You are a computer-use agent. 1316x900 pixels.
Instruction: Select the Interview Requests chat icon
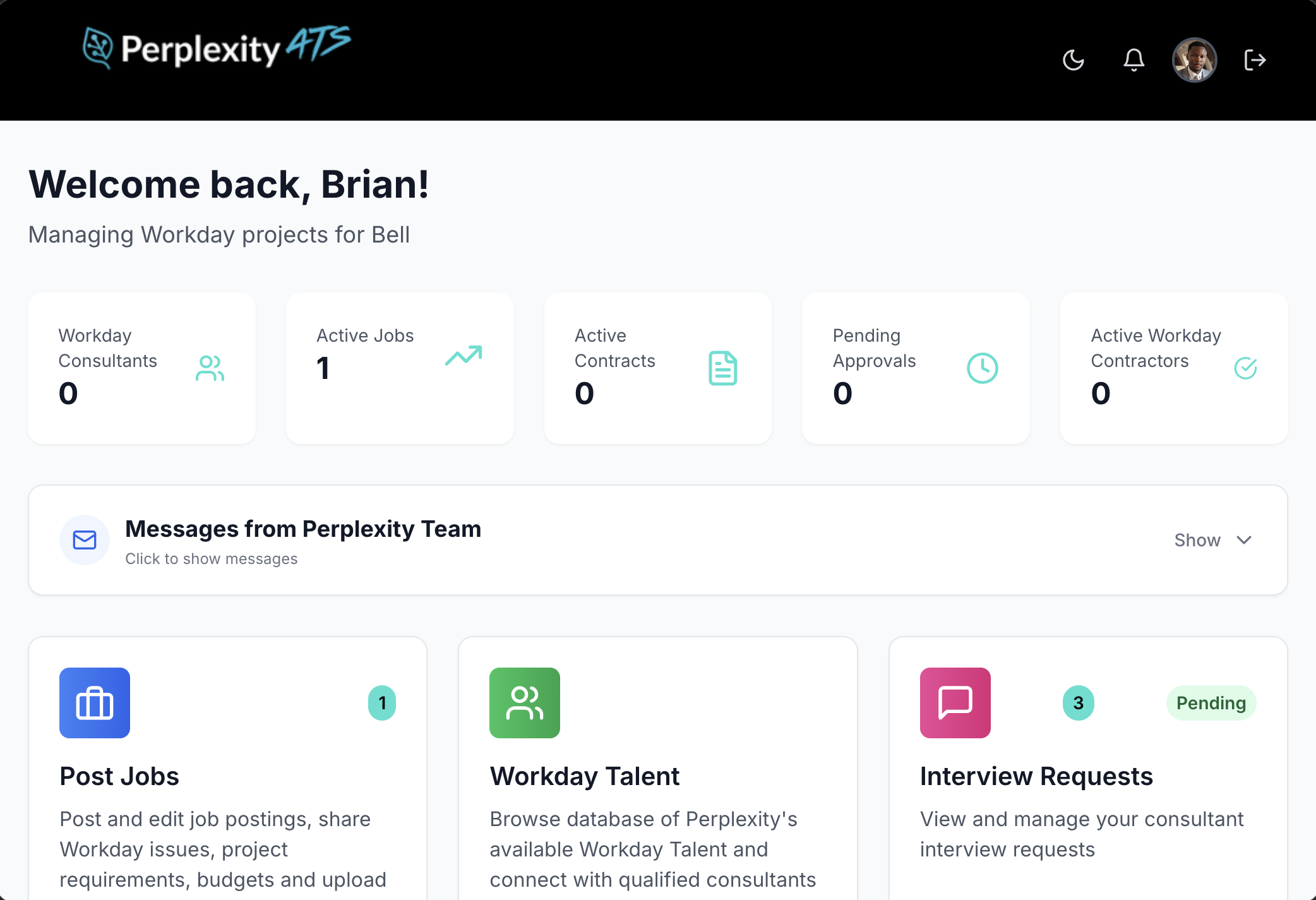coord(955,703)
